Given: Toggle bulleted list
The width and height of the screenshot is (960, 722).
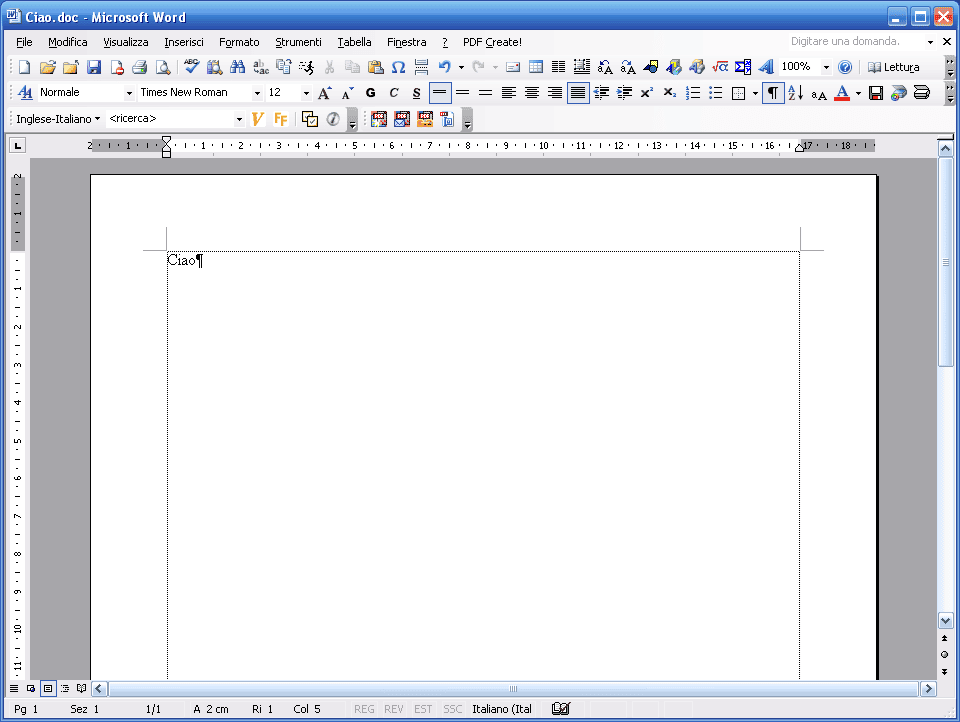Looking at the screenshot, I should pyautogui.click(x=716, y=93).
